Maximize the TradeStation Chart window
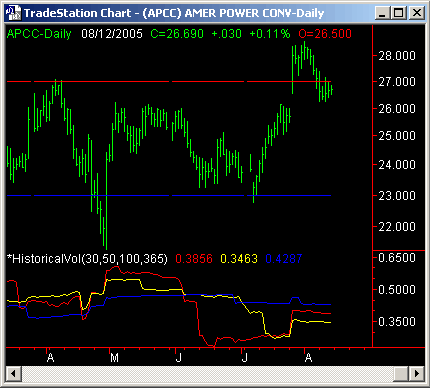This screenshot has height=388, width=430. tap(399, 13)
